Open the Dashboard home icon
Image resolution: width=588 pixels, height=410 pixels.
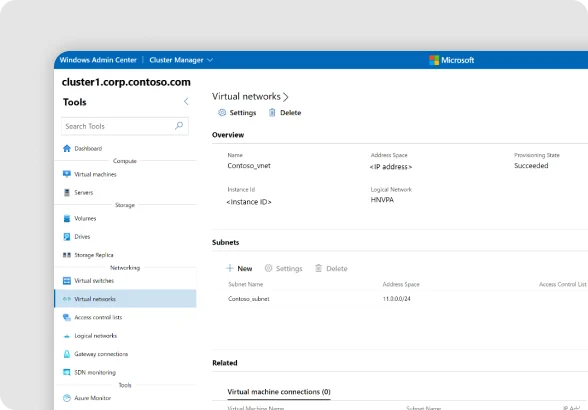[x=67, y=148]
